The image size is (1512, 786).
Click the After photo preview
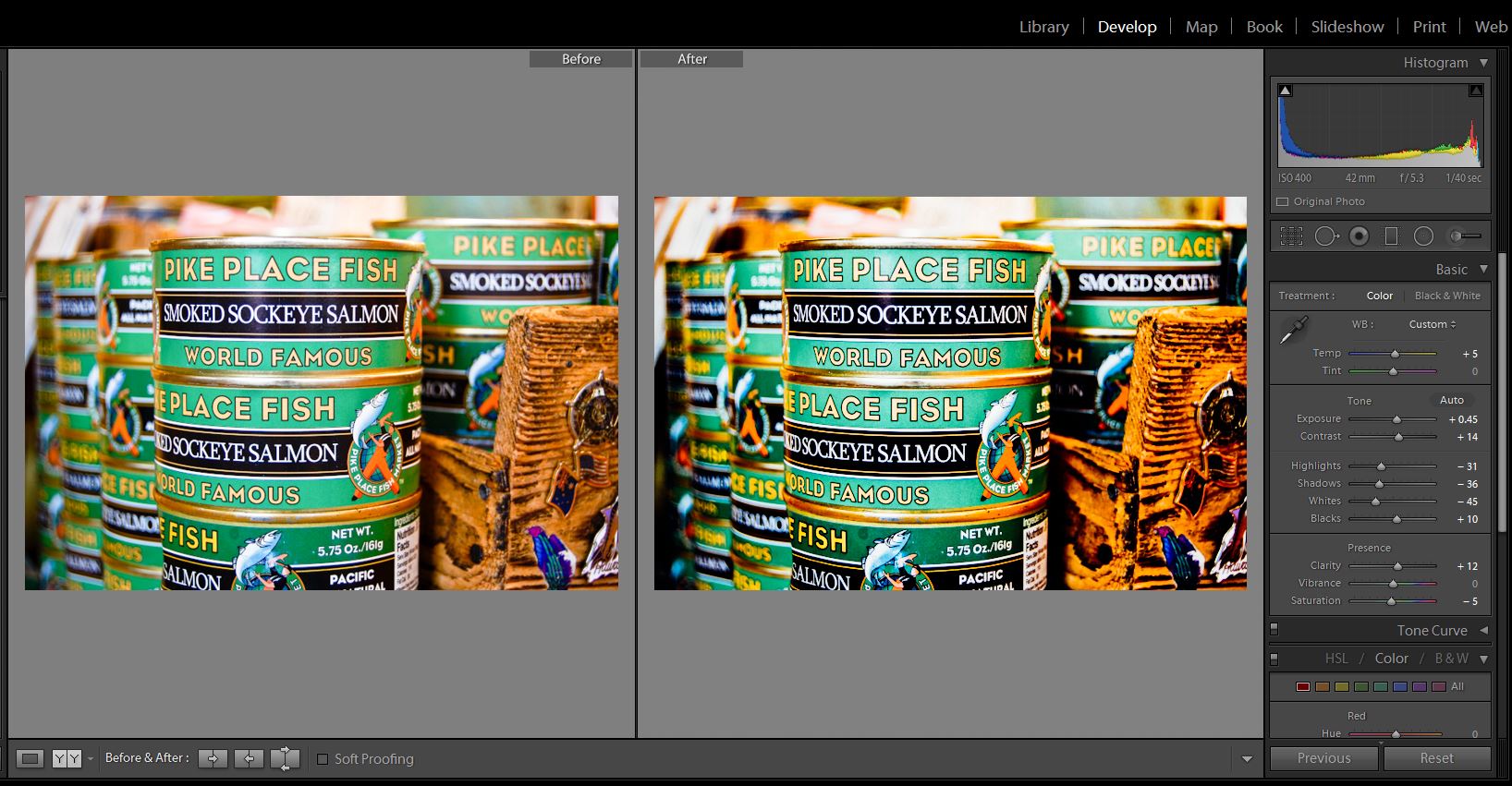[950, 393]
